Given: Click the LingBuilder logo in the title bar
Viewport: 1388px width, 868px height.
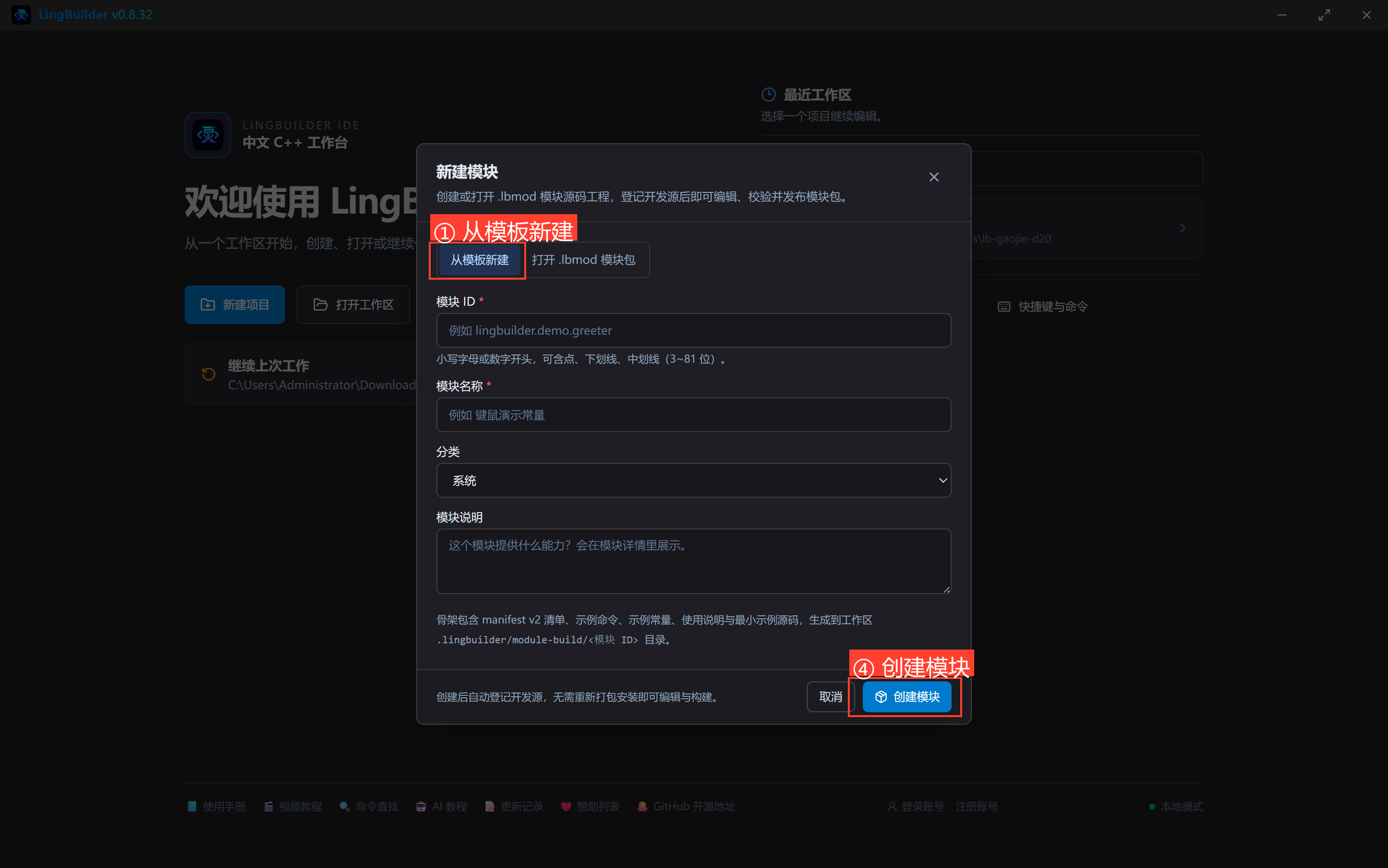Looking at the screenshot, I should pos(21,14).
